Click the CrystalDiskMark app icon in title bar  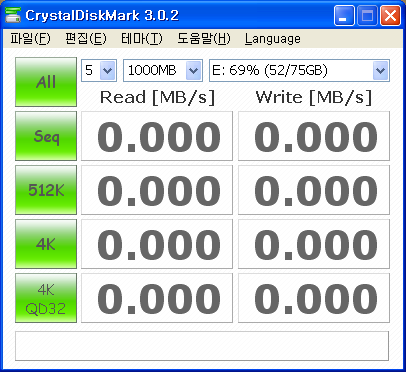click(13, 15)
